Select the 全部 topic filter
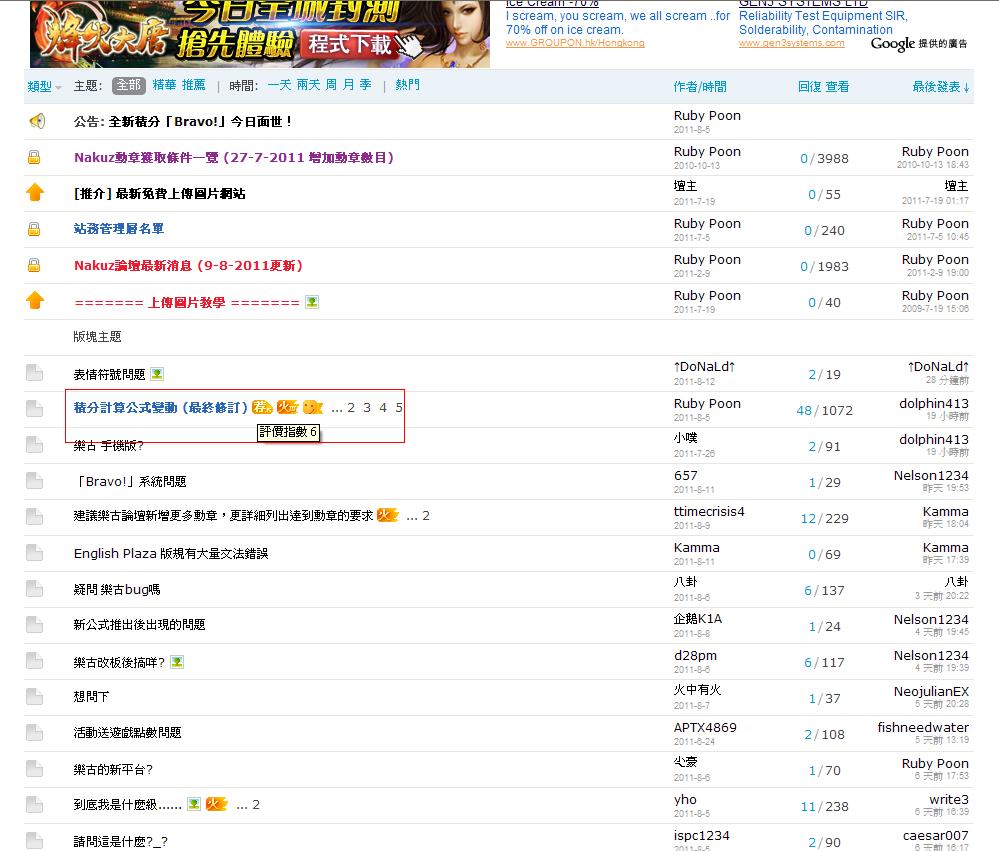999x851 pixels. [x=128, y=86]
